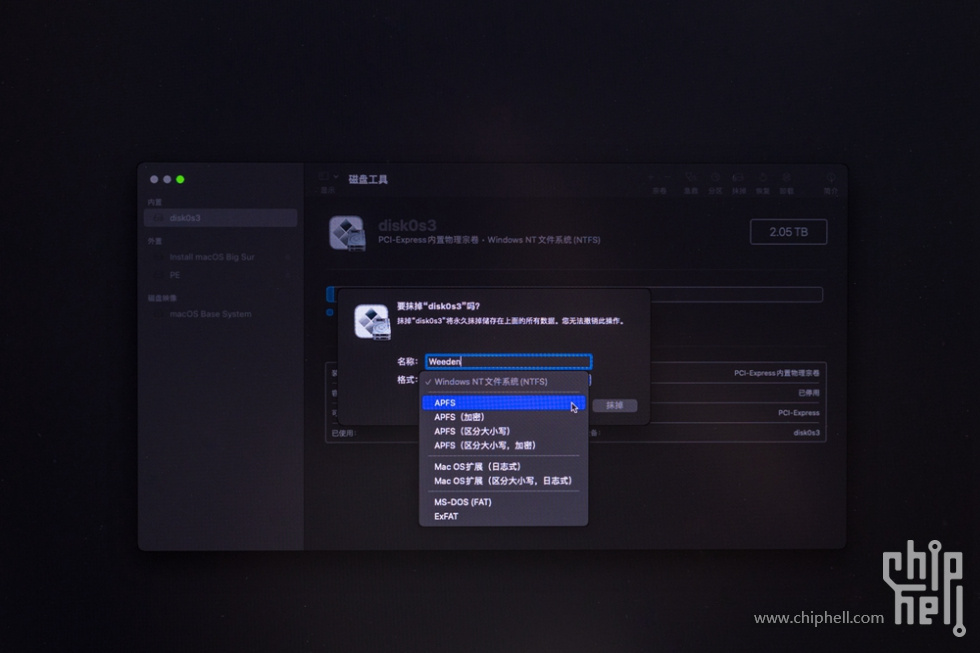
Task: Click the PCI-Express connection table value
Action: point(799,413)
